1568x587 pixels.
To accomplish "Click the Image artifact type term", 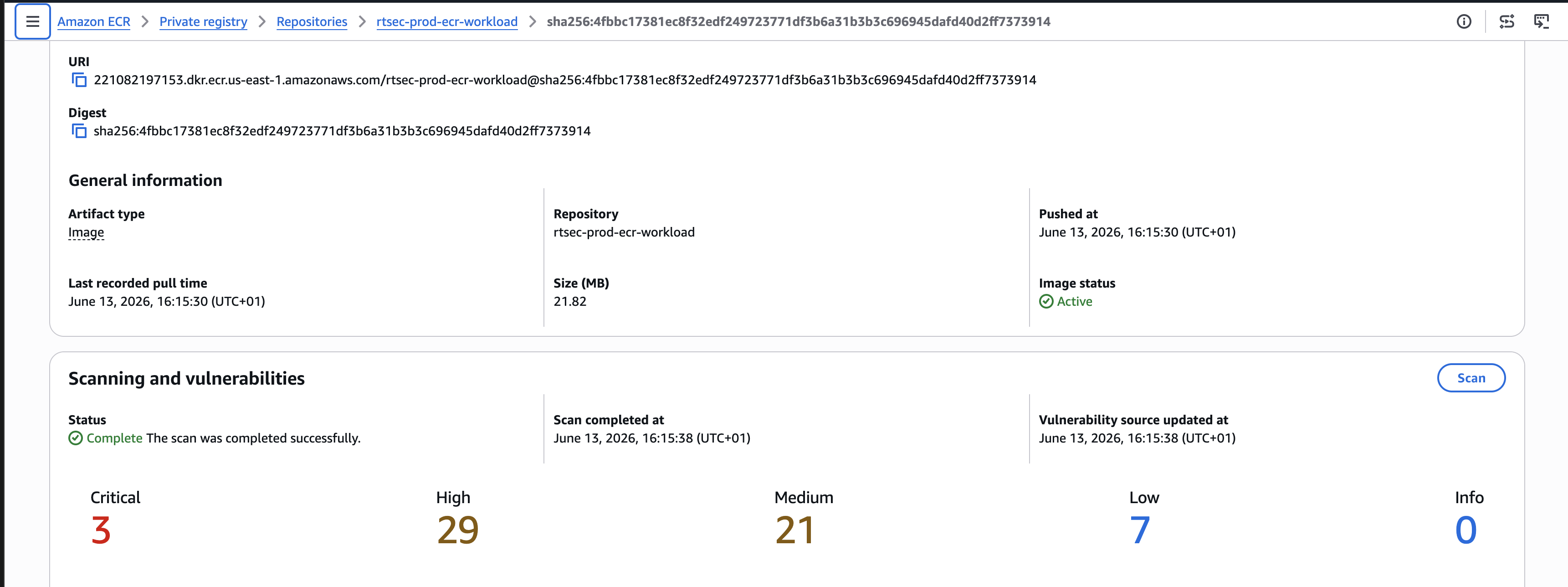I will tap(86, 232).
